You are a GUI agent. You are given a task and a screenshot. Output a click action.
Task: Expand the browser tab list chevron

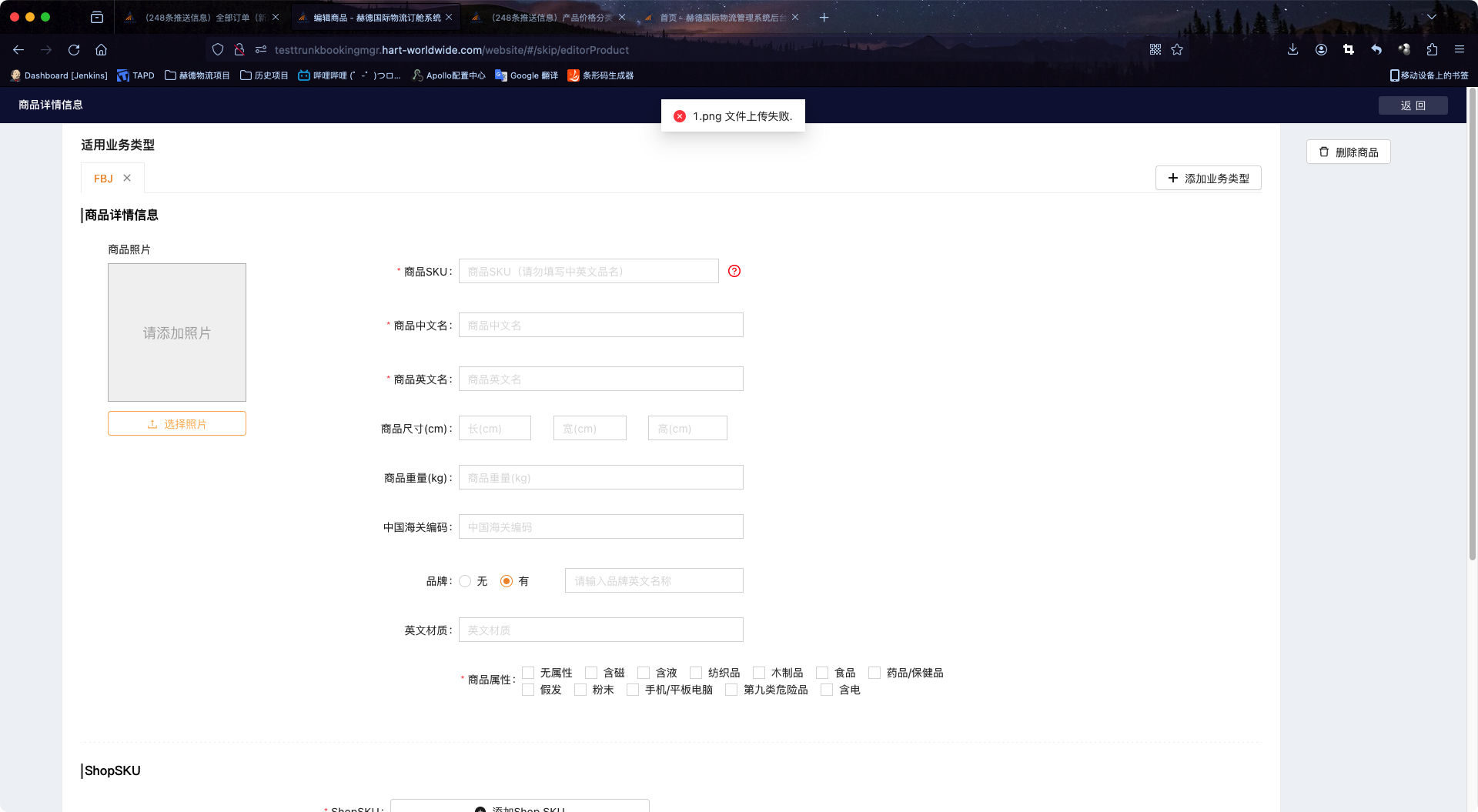[x=1432, y=17]
